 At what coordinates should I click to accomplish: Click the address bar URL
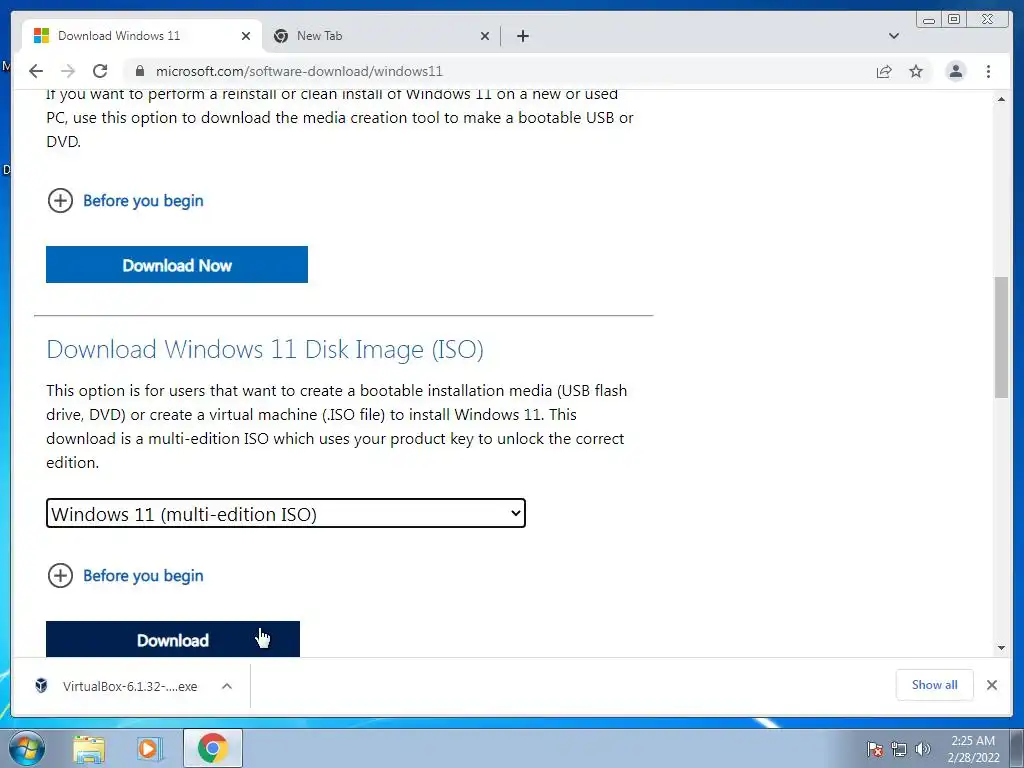pyautogui.click(x=299, y=71)
